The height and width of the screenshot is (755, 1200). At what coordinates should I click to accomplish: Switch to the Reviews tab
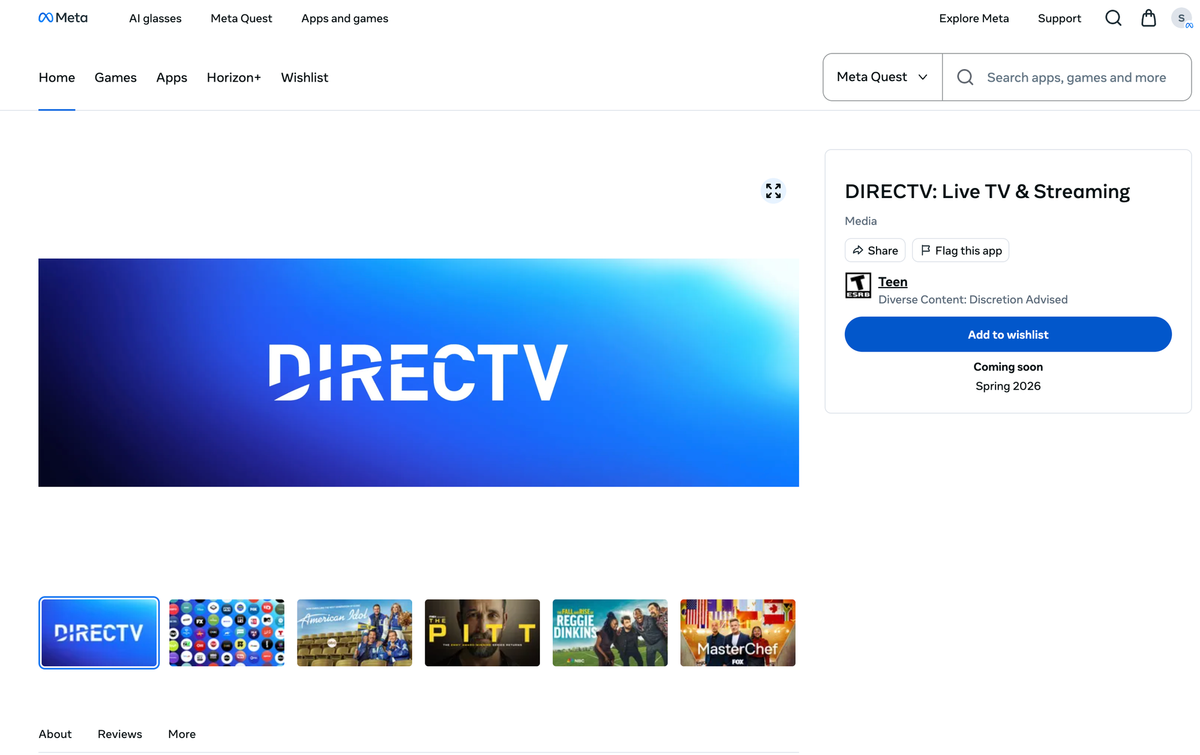pos(119,733)
